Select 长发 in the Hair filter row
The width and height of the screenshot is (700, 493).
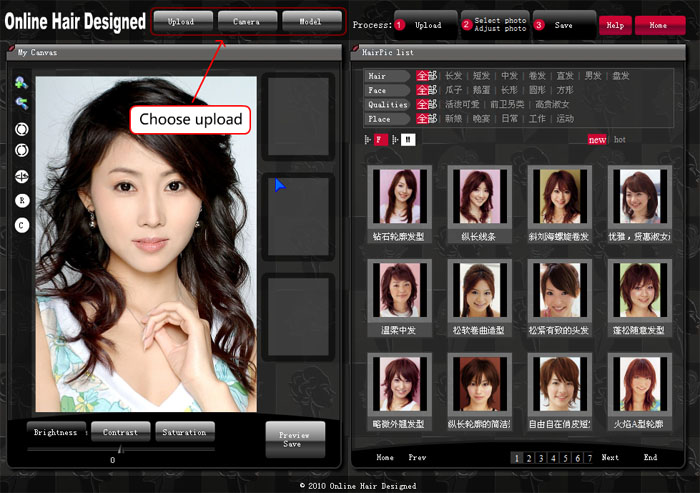[454, 76]
